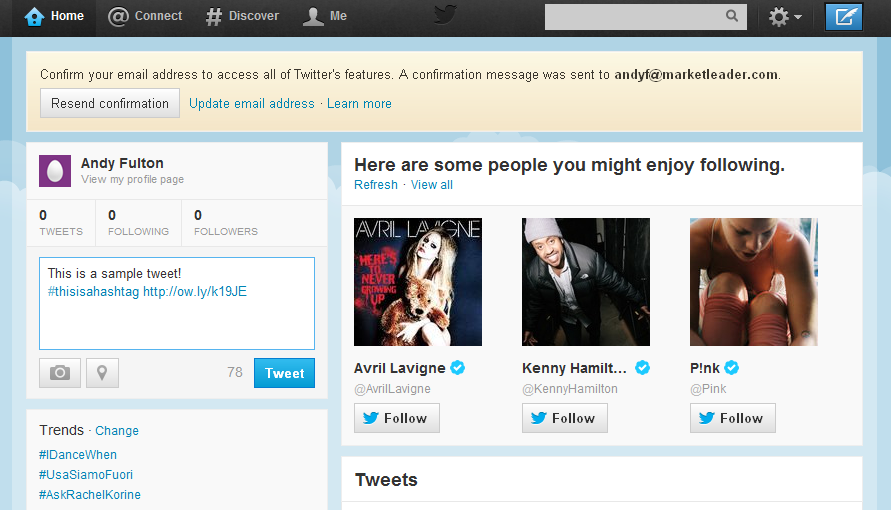Click the Twitter bird logo in top bar
Screen dimensions: 891x510
(445, 15)
